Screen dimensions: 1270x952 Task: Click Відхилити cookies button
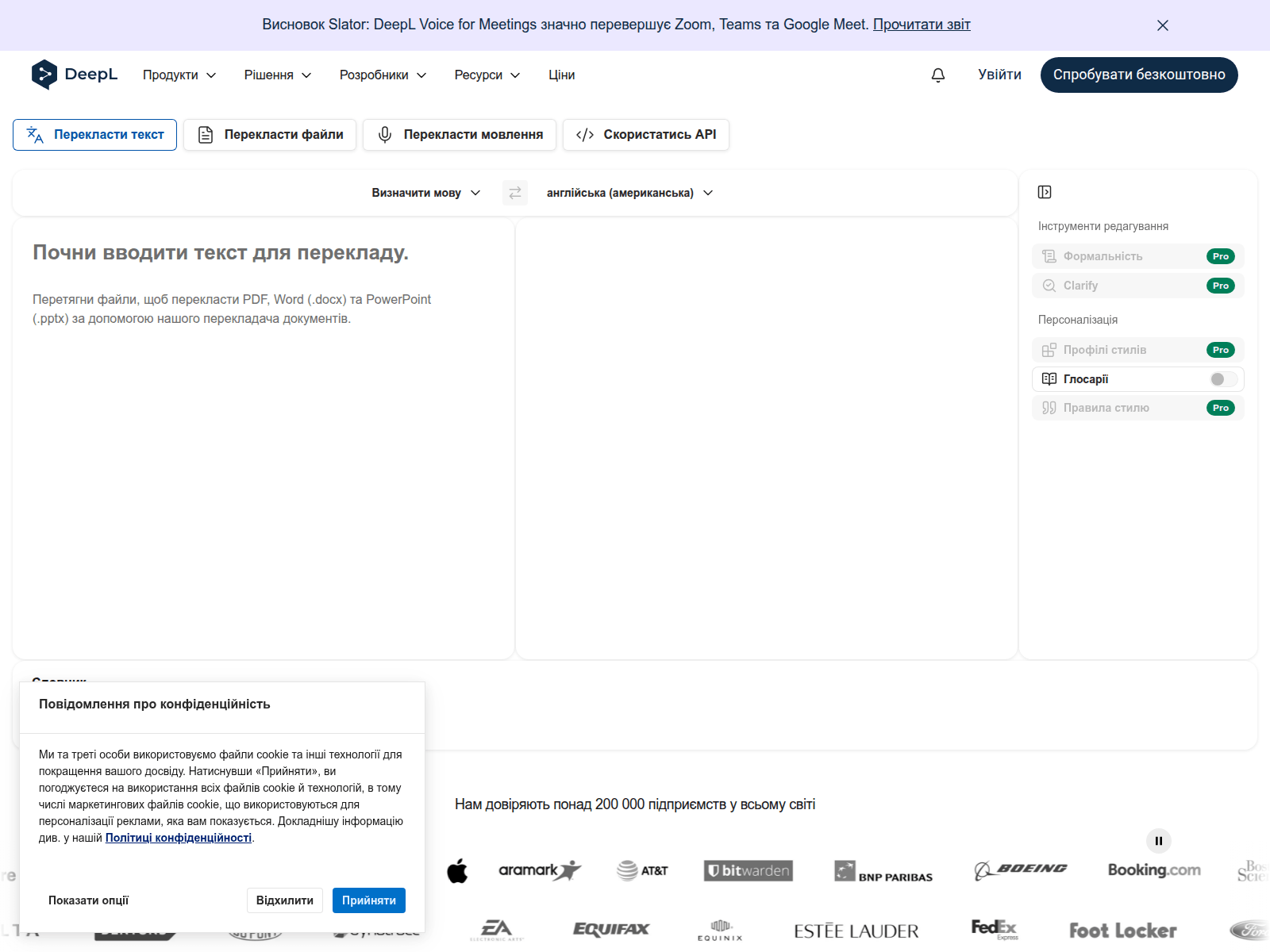click(x=285, y=900)
